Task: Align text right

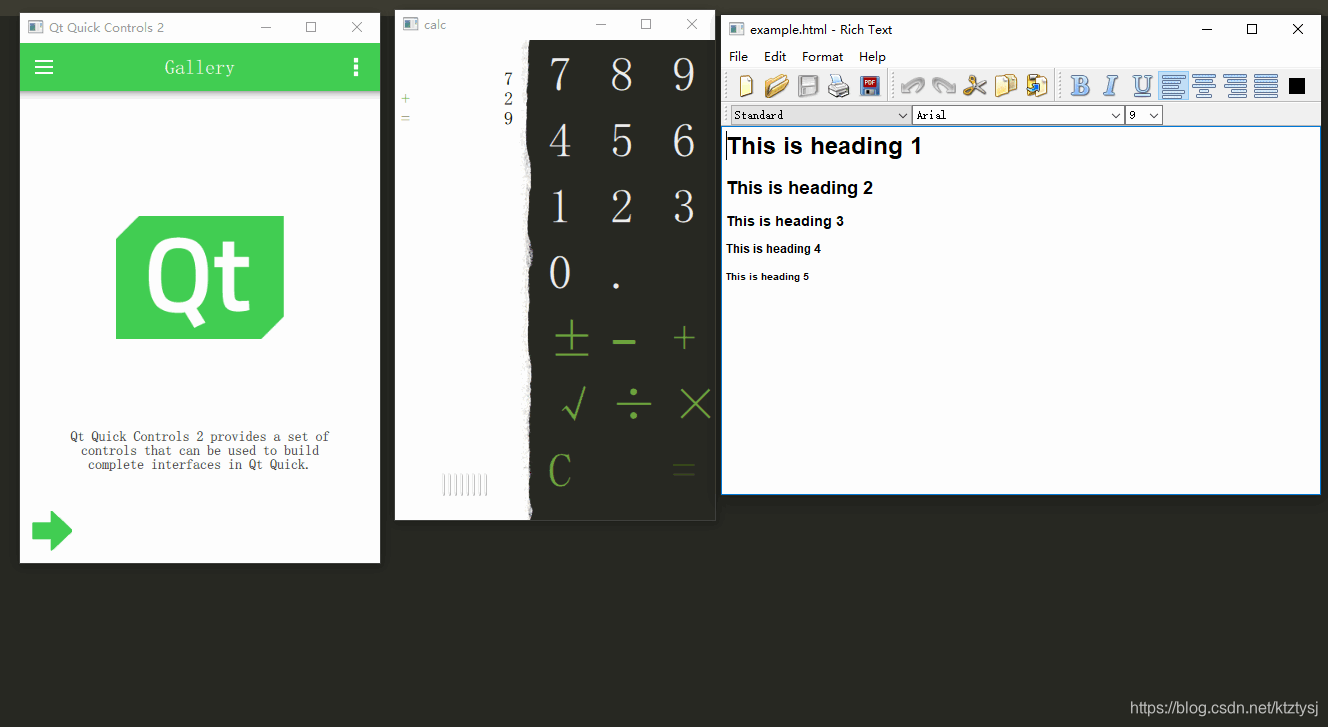Action: pyautogui.click(x=1235, y=86)
